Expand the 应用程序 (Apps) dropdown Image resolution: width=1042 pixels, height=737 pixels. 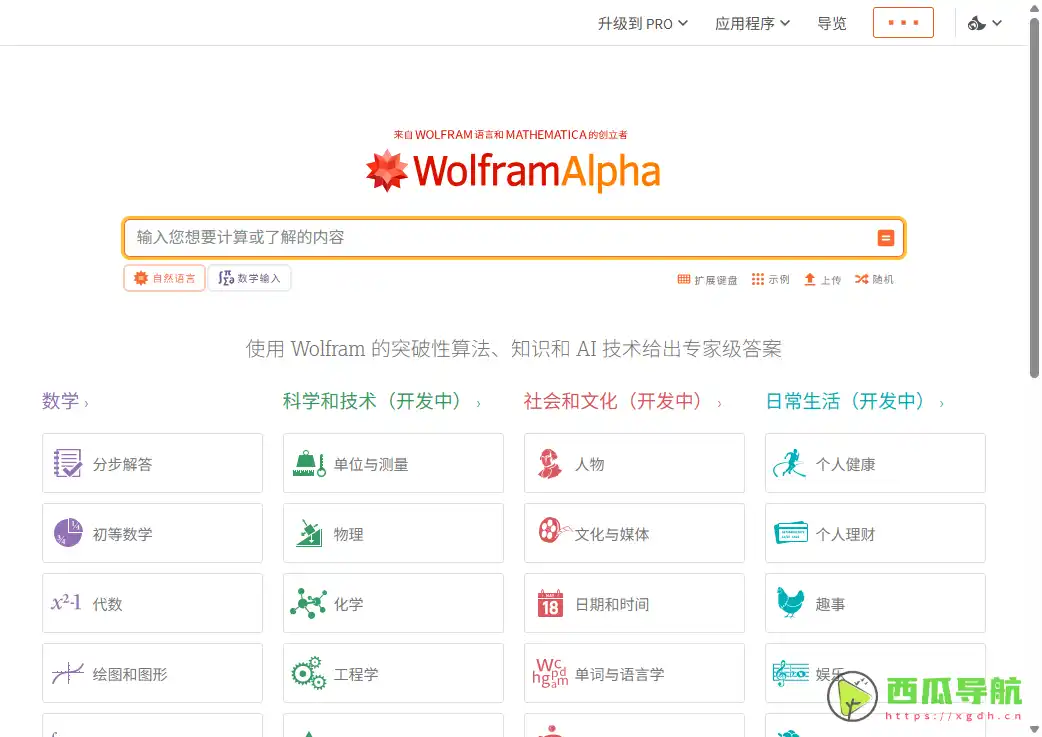[x=752, y=22]
